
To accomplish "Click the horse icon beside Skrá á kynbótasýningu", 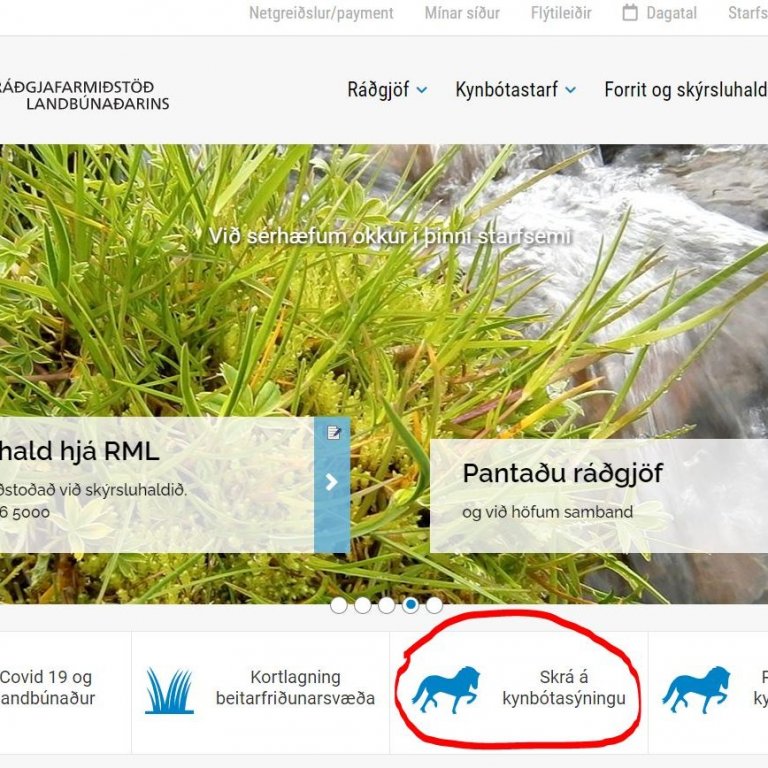I will point(446,690).
